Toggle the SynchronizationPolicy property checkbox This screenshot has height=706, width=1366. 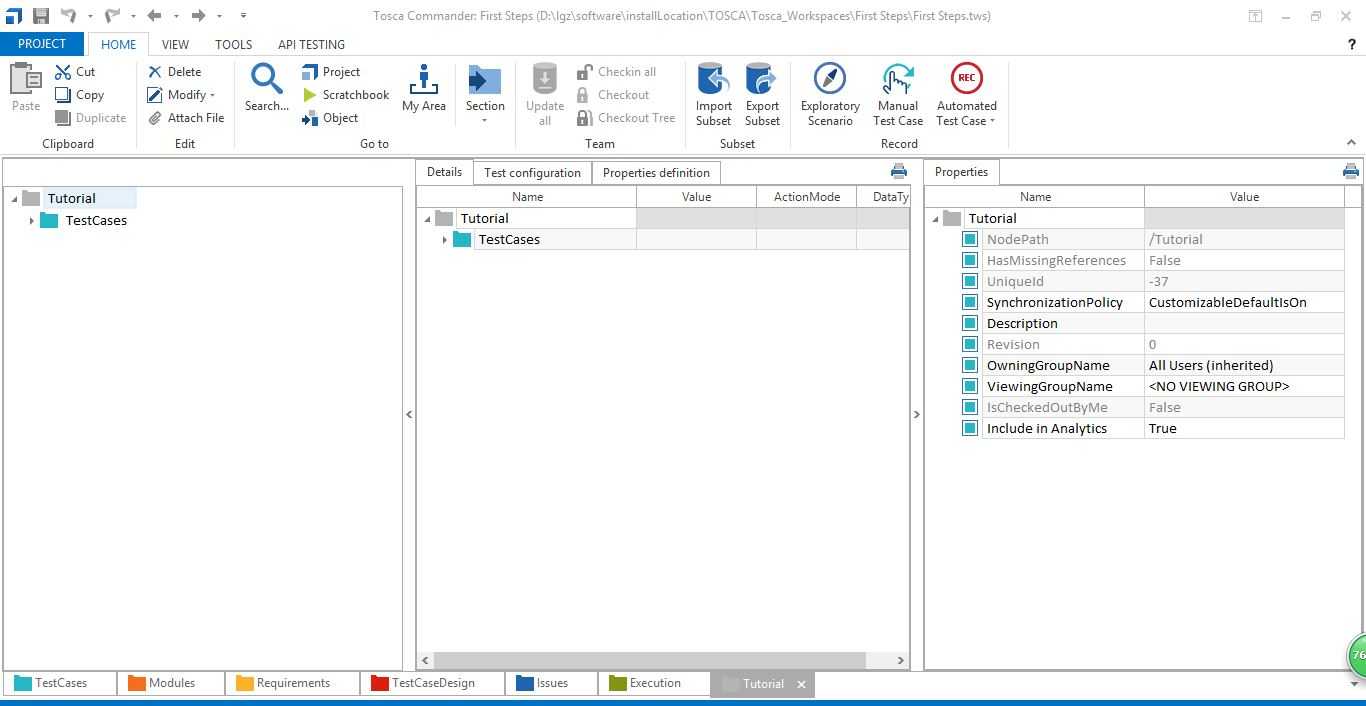tap(970, 302)
